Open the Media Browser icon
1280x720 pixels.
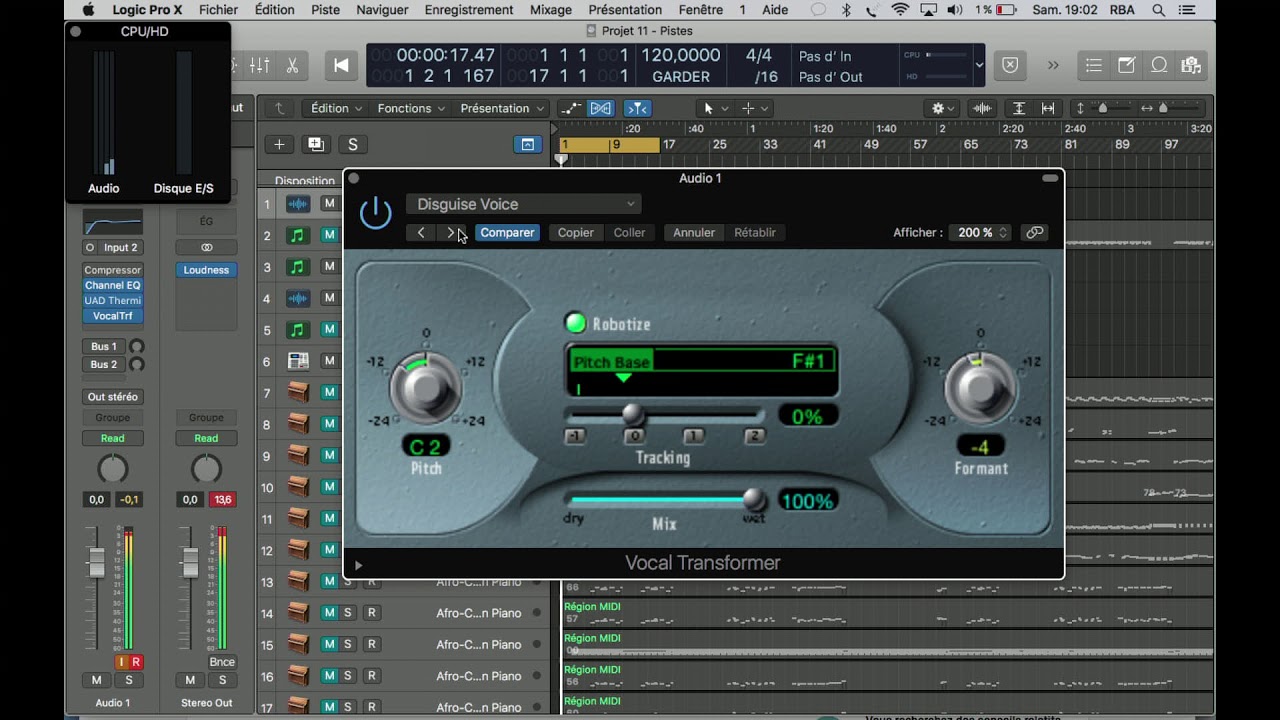coord(1190,65)
